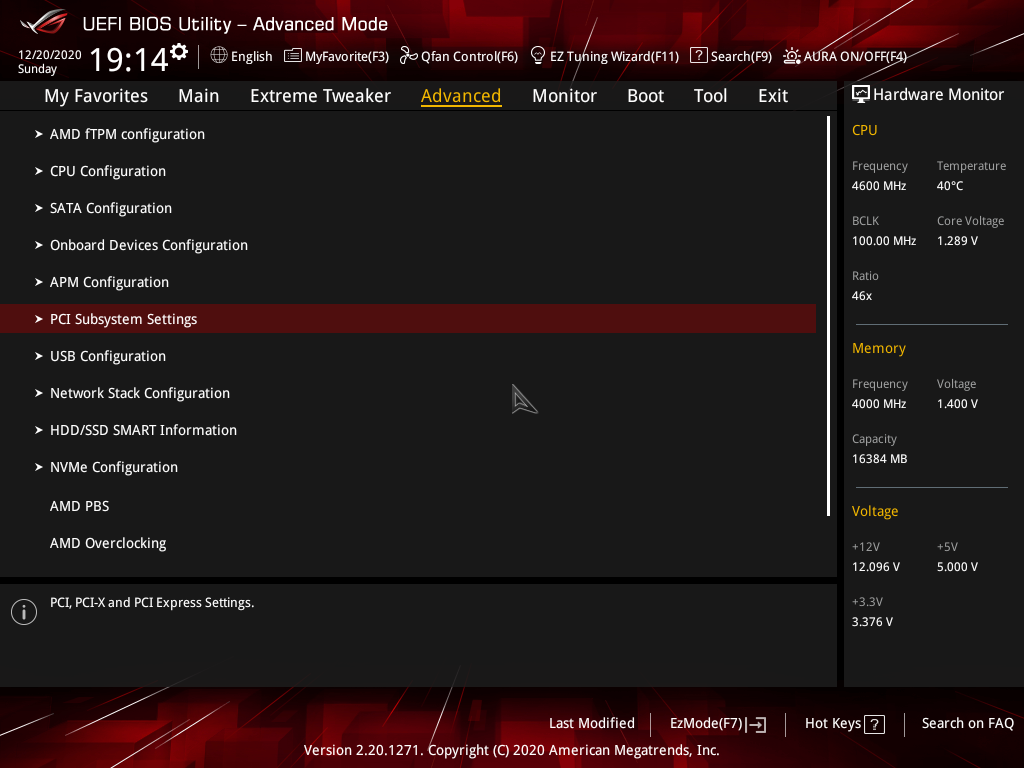
Task: Open Search(F9)
Action: 741,57
